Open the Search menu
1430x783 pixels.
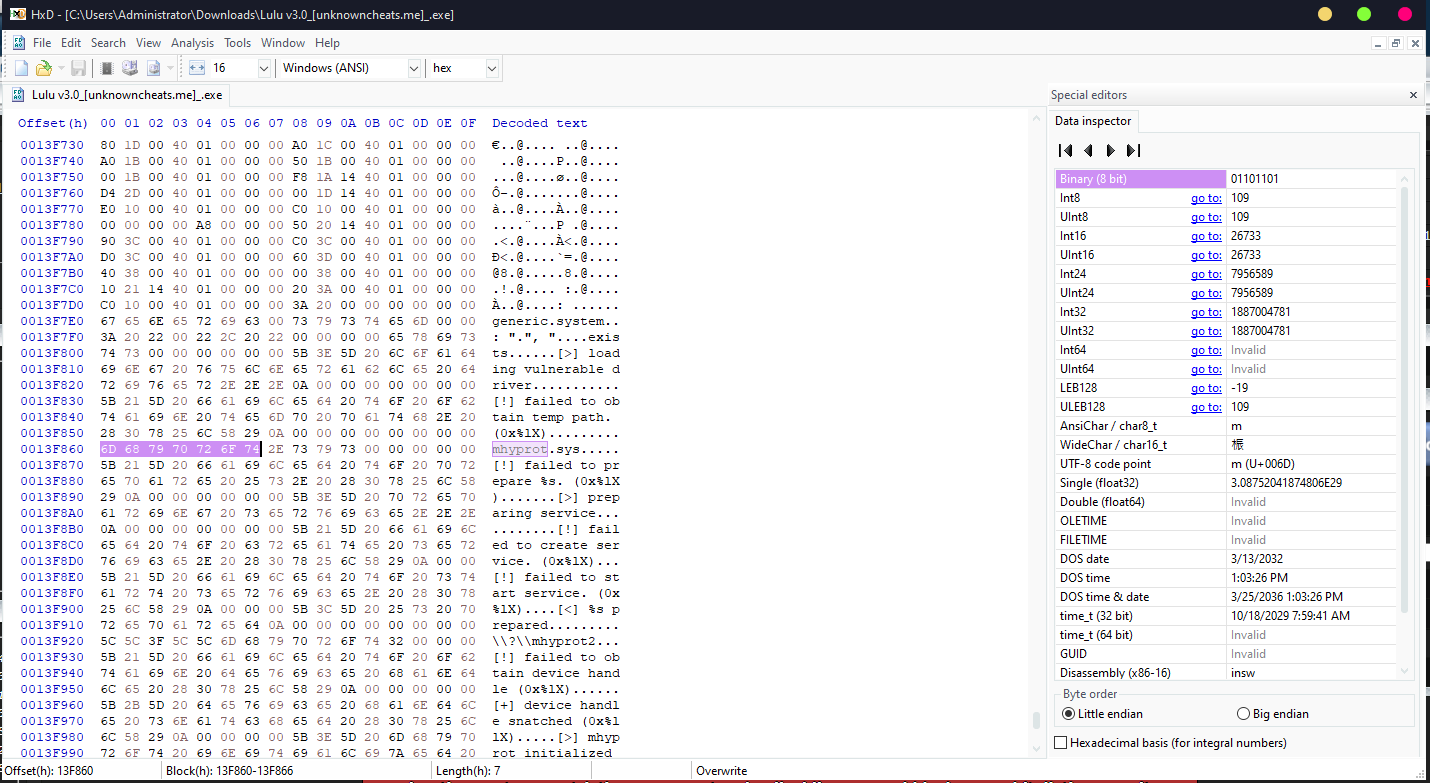pos(108,43)
